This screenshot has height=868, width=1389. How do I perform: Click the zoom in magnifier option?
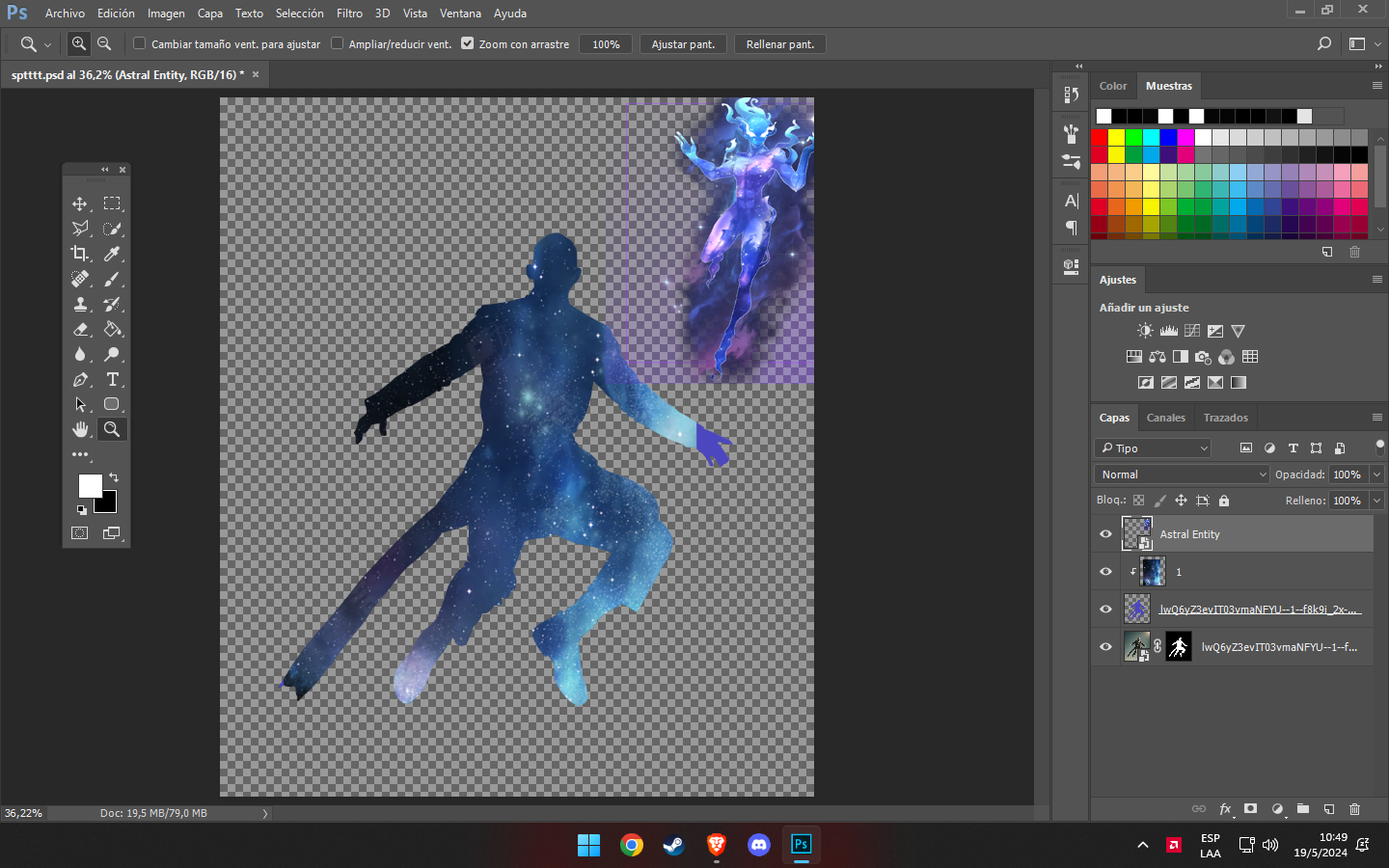point(79,43)
